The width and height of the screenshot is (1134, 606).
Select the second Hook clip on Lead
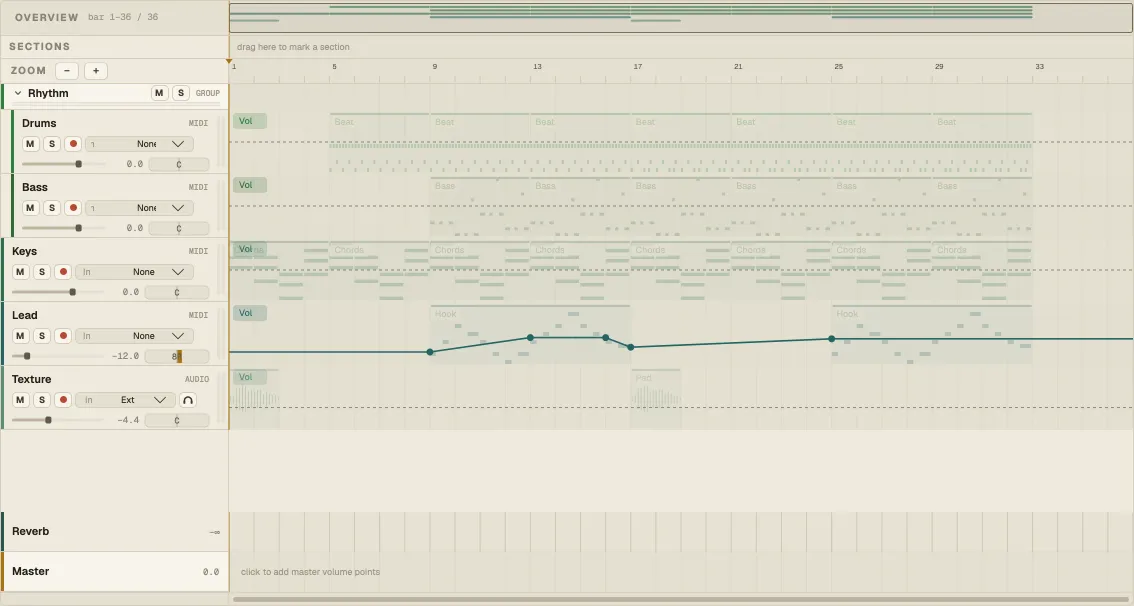click(932, 334)
